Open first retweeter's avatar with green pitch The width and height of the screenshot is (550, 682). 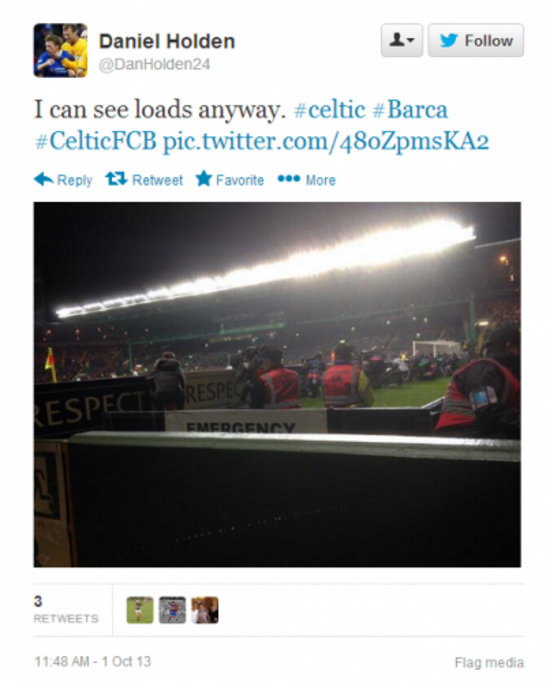pyautogui.click(x=140, y=610)
